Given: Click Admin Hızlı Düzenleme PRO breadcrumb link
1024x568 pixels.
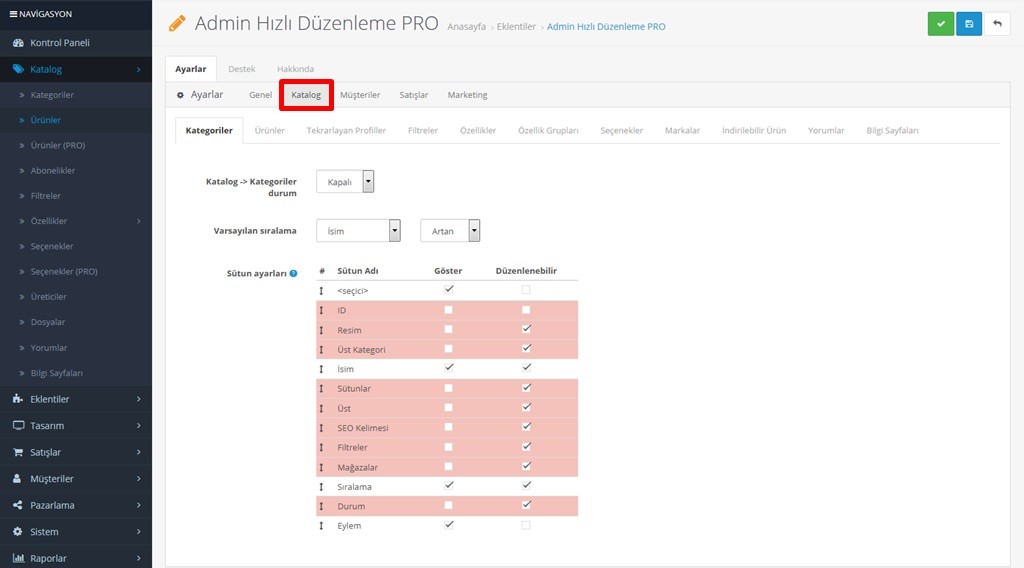Looking at the screenshot, I should point(606,27).
